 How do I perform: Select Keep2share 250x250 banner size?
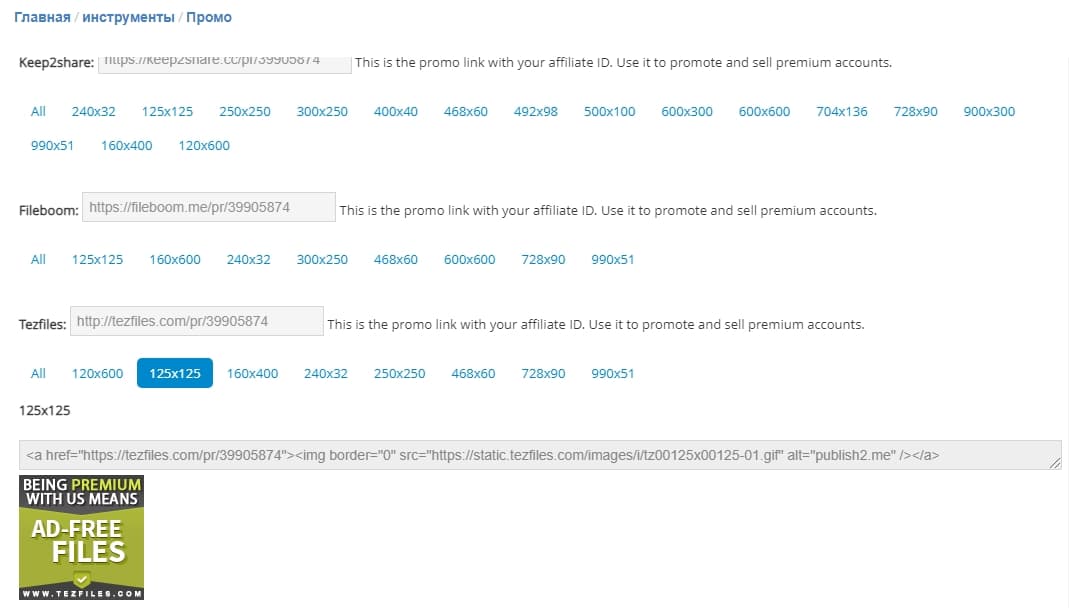[245, 111]
